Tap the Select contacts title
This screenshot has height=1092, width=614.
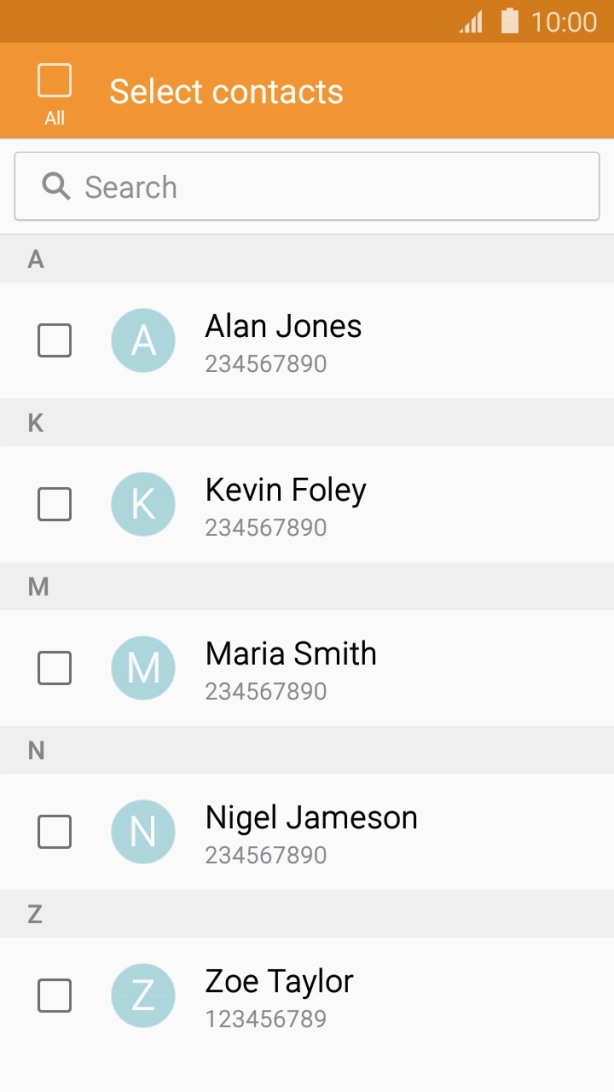(226, 92)
